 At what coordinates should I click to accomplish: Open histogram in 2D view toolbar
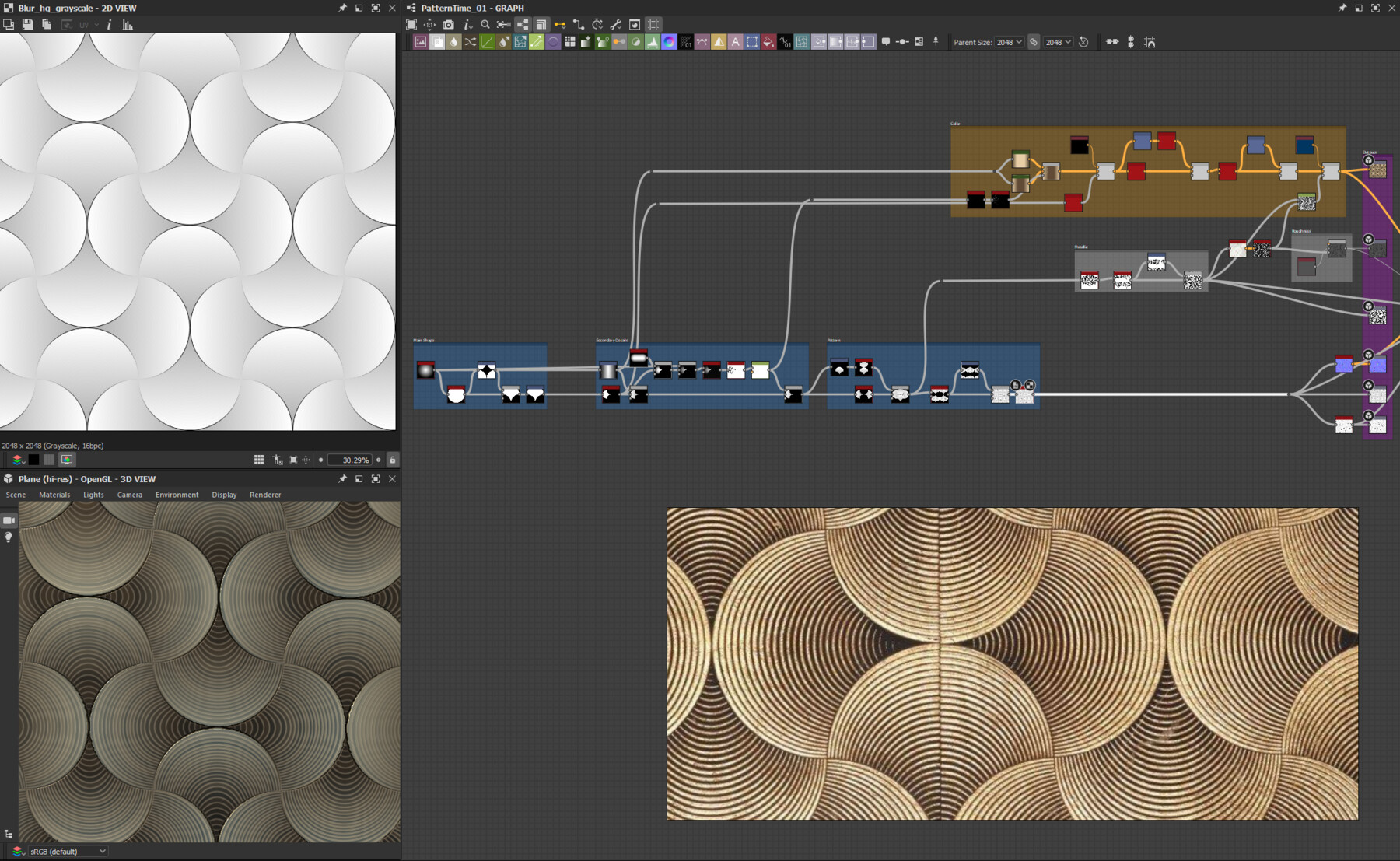coord(128,25)
